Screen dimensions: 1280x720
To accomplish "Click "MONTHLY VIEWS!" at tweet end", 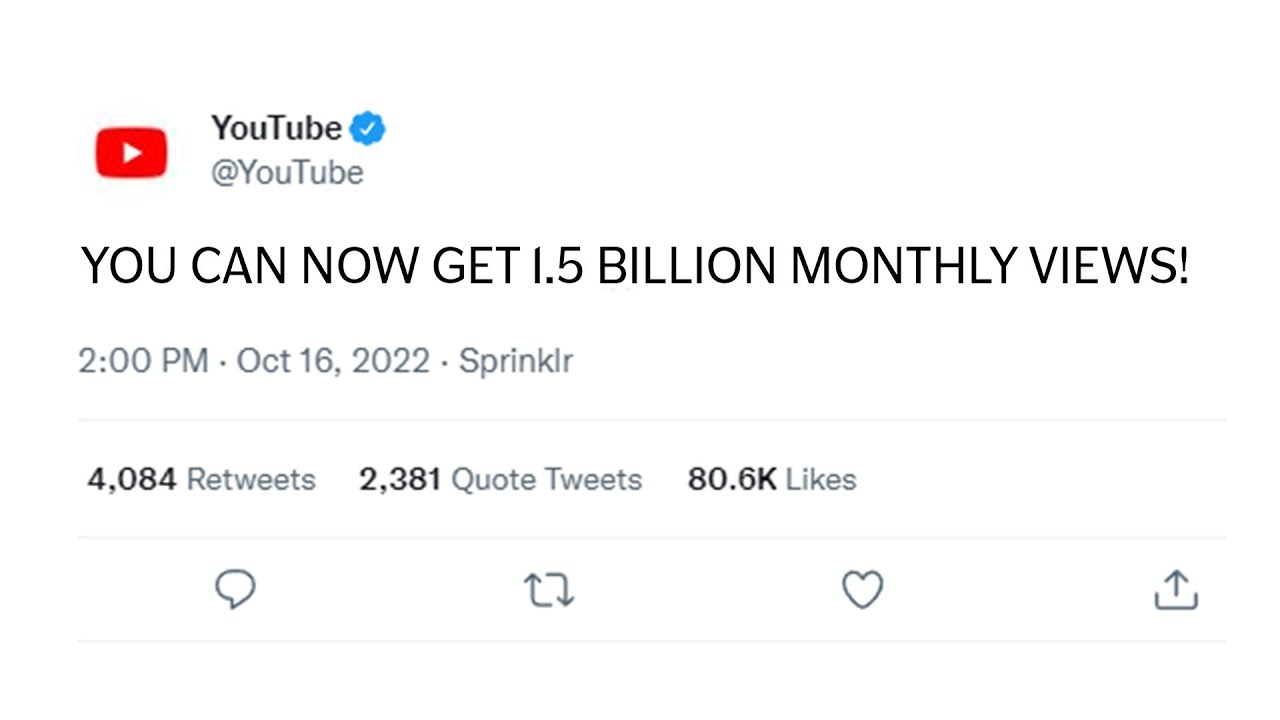I will (x=990, y=267).
